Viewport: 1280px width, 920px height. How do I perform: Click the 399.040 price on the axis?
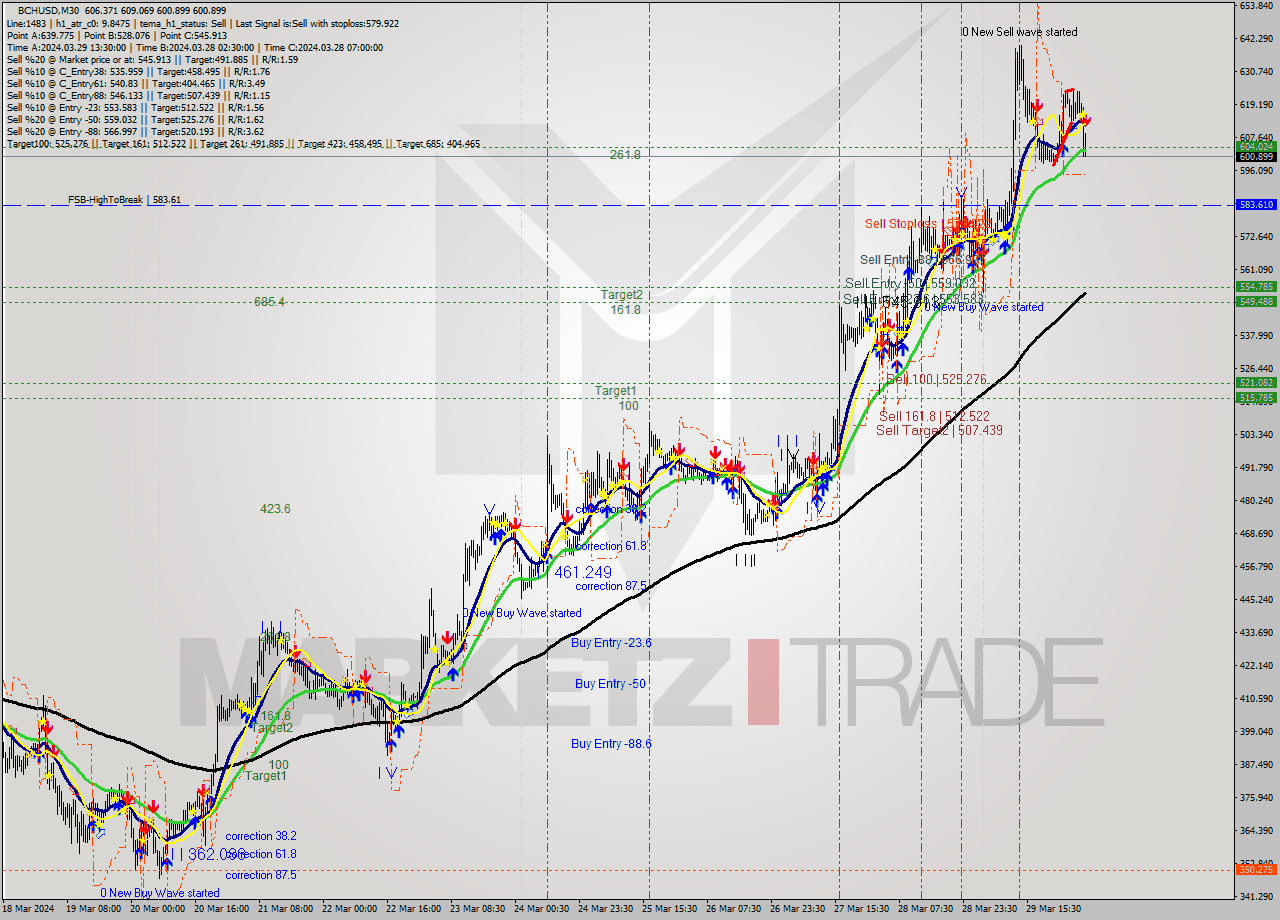pos(1256,731)
